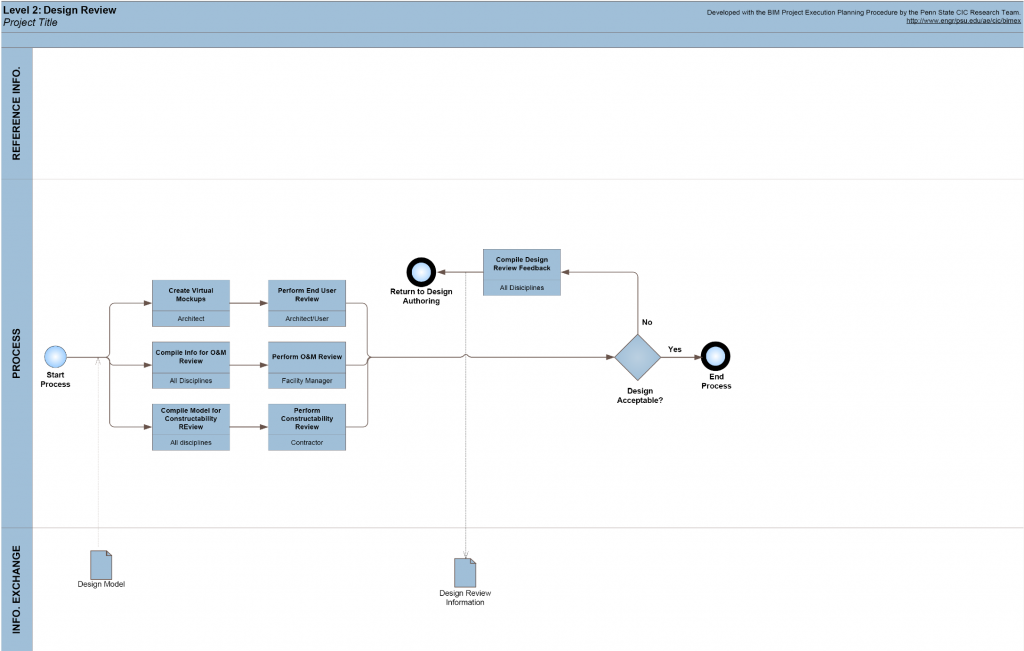
Task: Select the PROCESS swimlane header
Action: pos(17,354)
